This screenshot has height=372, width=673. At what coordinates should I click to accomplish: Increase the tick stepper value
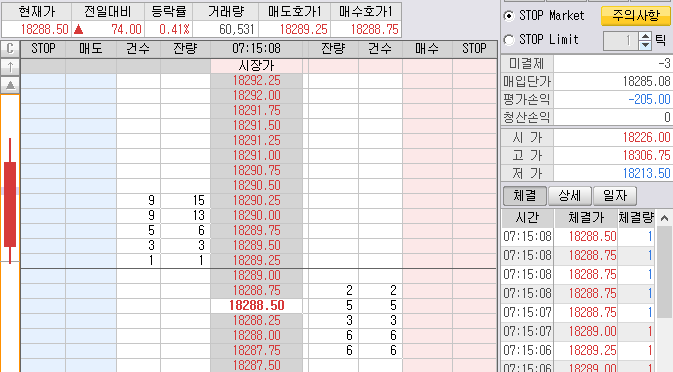point(645,36)
